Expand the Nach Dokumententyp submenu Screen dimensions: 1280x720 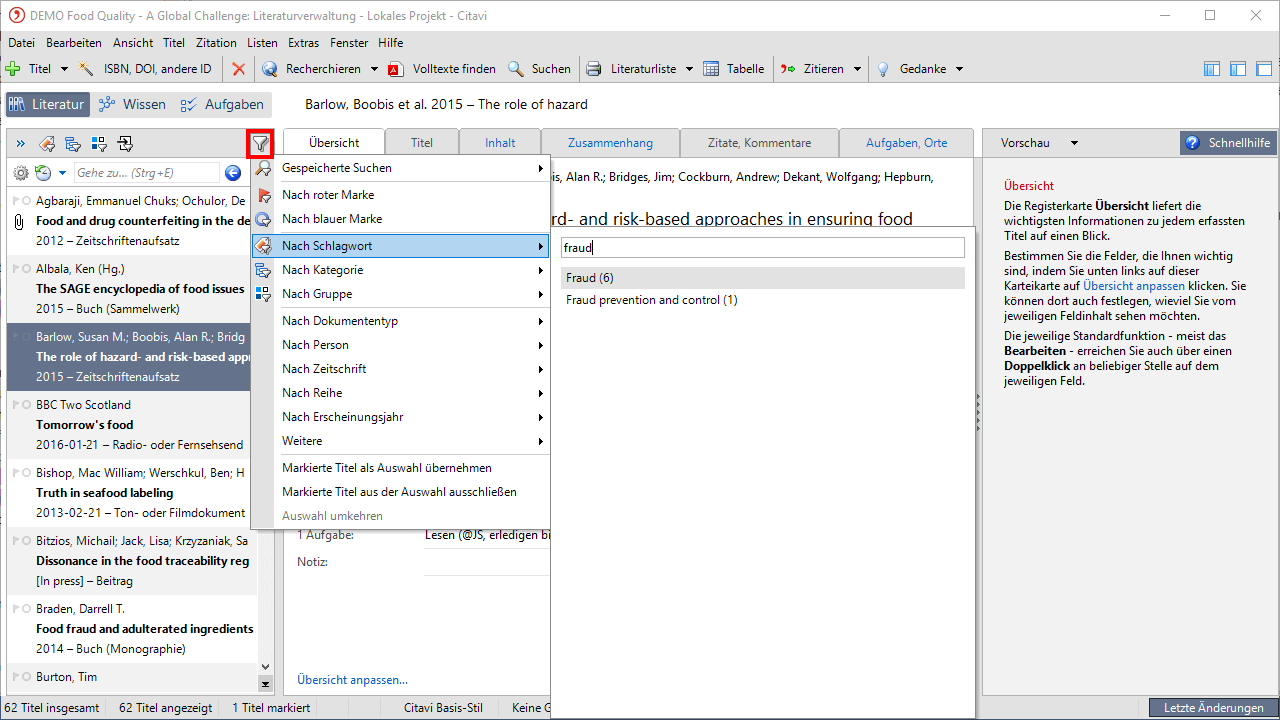(541, 321)
